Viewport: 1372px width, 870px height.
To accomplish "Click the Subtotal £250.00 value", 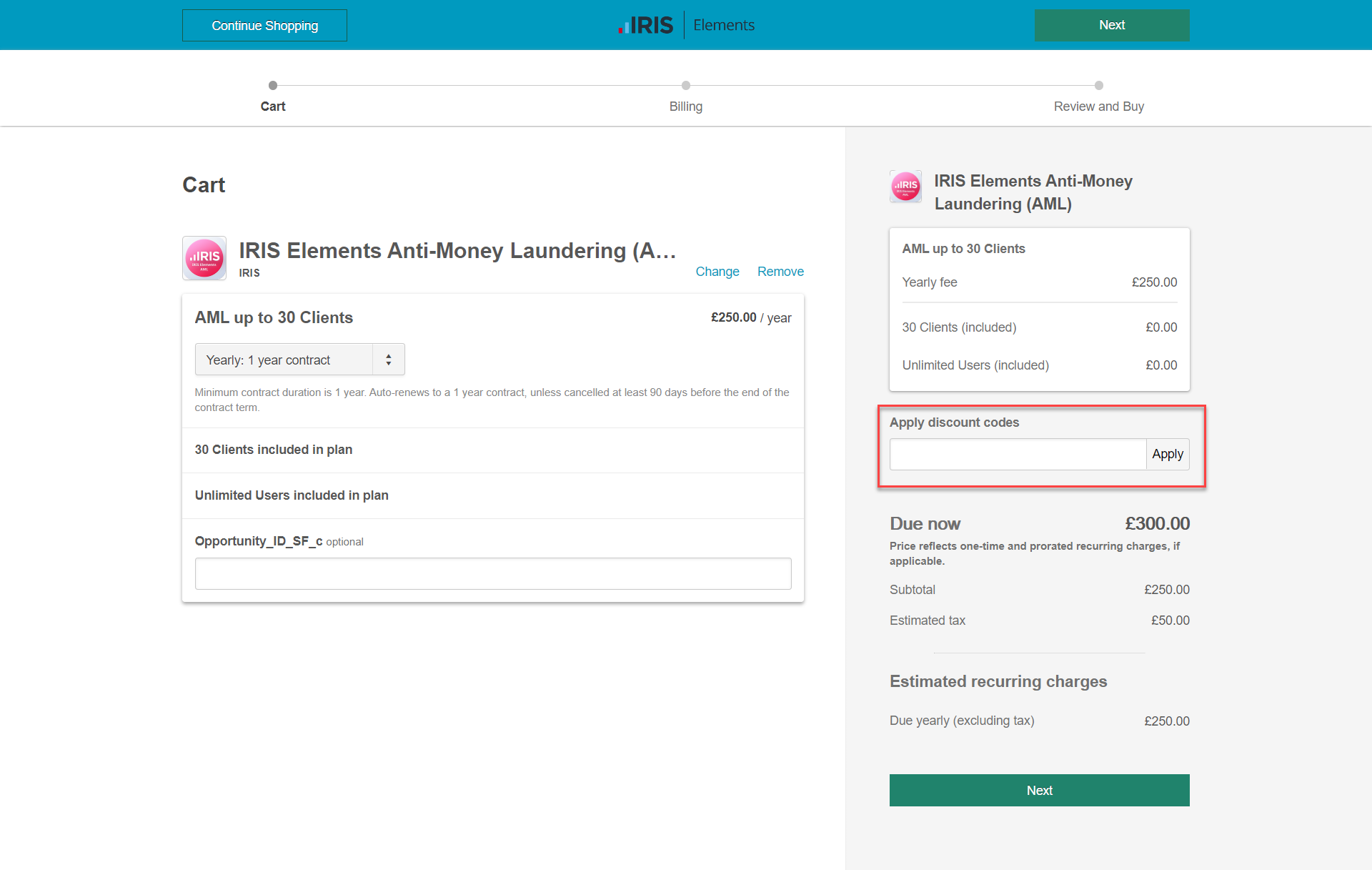I will pyautogui.click(x=1166, y=590).
